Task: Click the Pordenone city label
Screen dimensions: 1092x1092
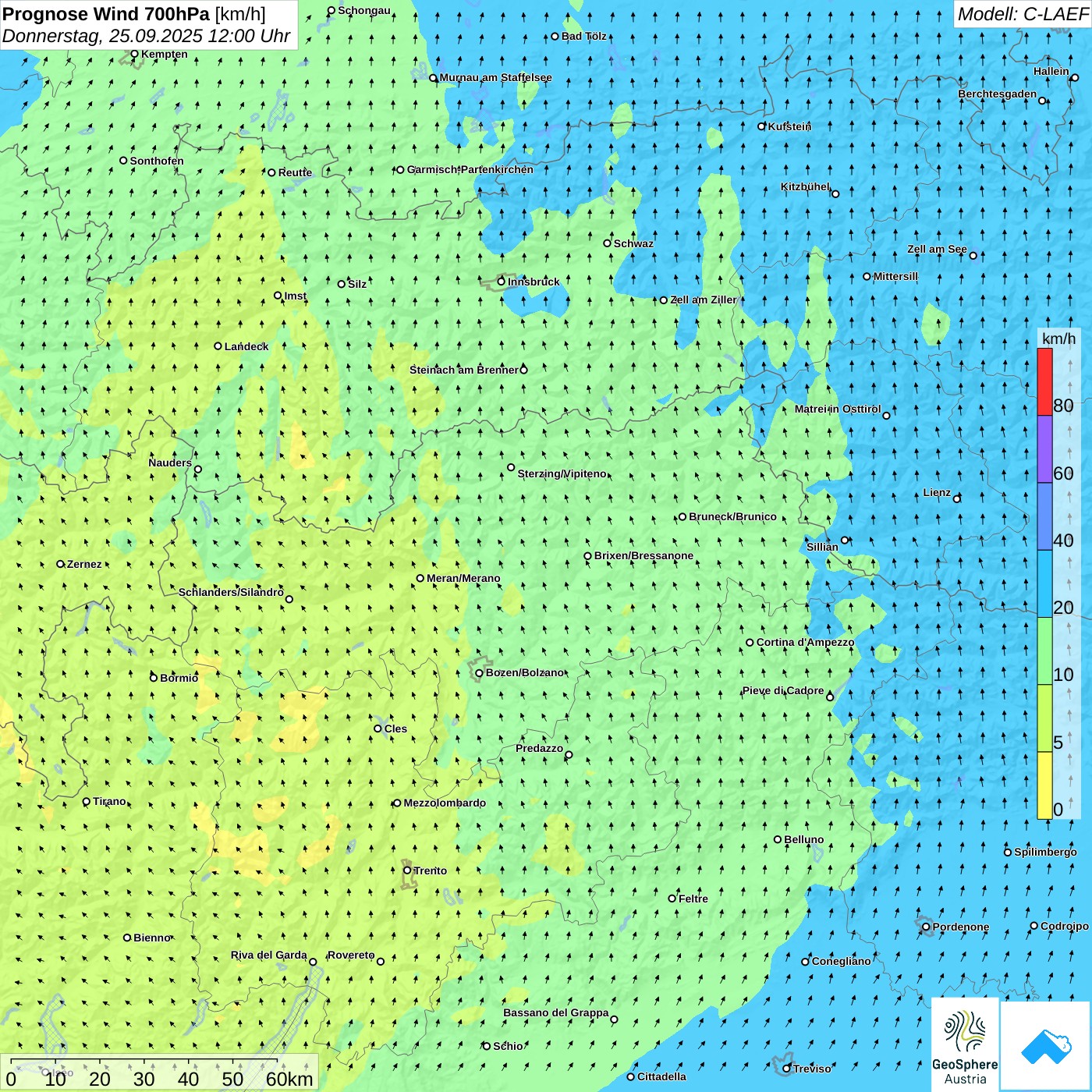Action: (961, 927)
